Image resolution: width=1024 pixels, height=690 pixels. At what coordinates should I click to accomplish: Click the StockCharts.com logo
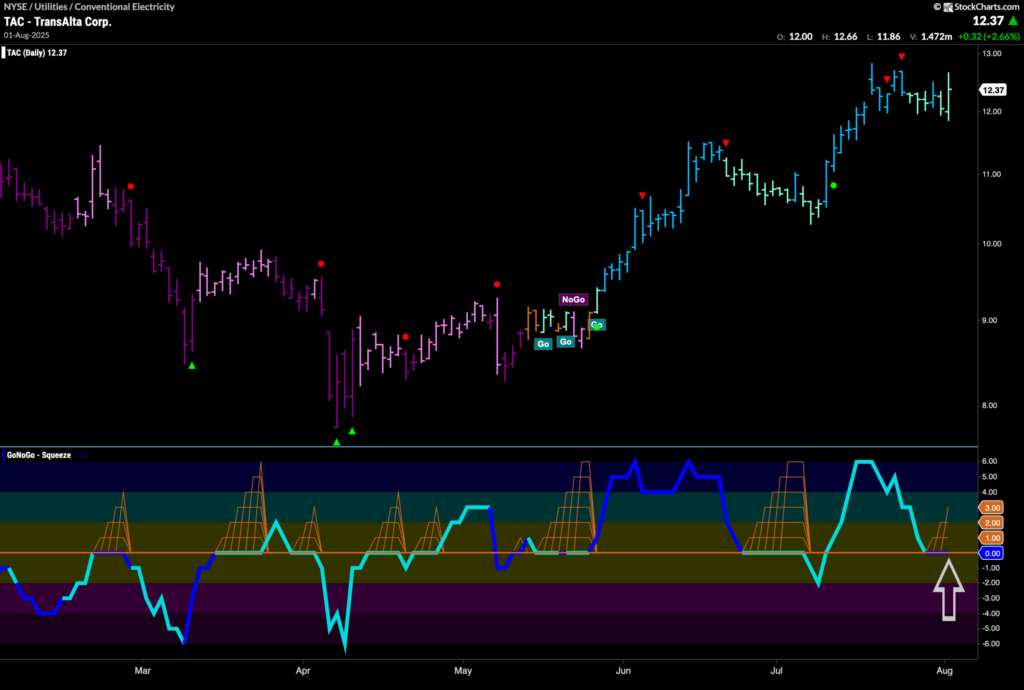pos(976,7)
